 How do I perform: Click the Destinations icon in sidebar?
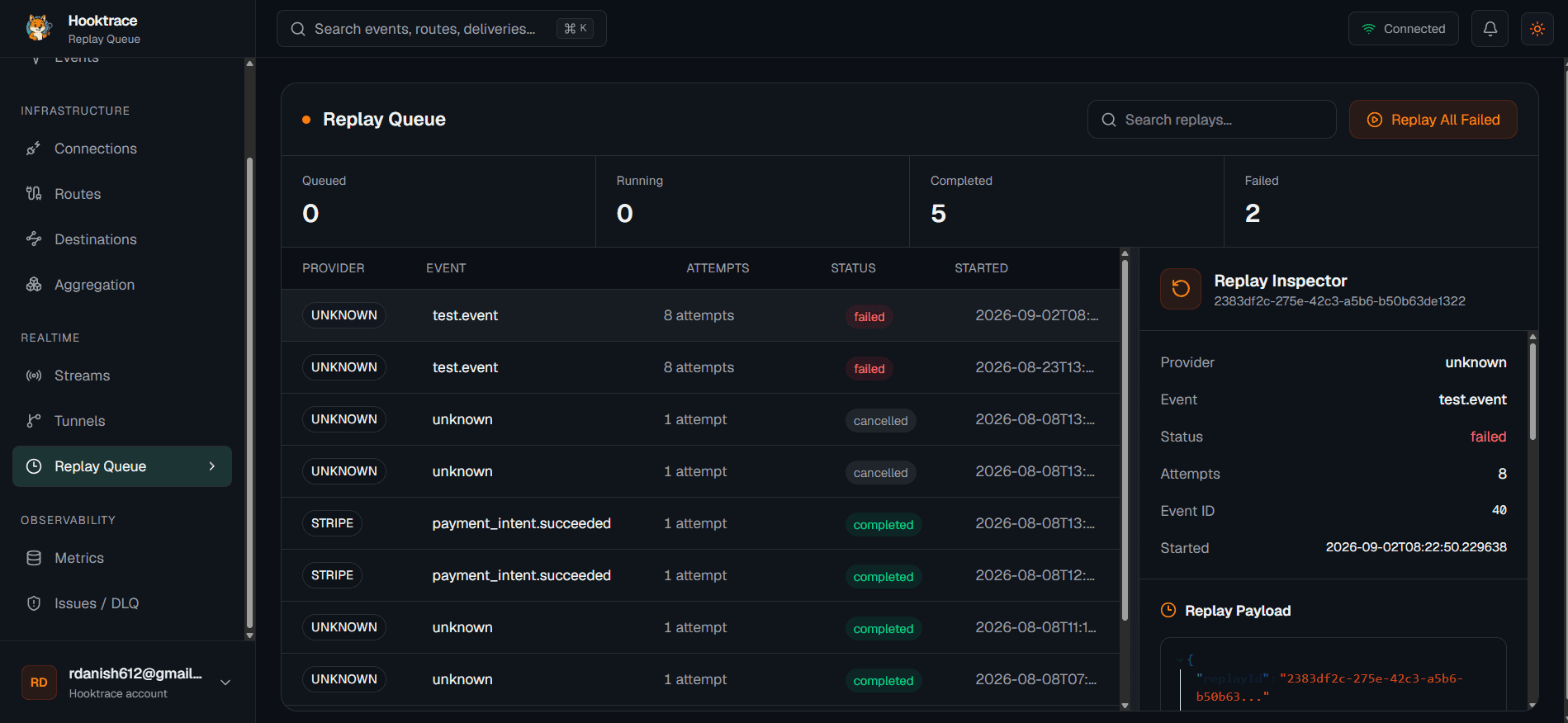pos(34,239)
